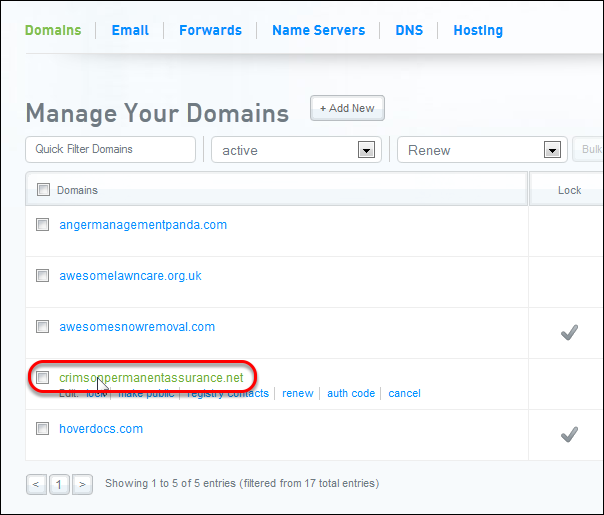
Task: Click the auth code link
Action: click(x=351, y=394)
